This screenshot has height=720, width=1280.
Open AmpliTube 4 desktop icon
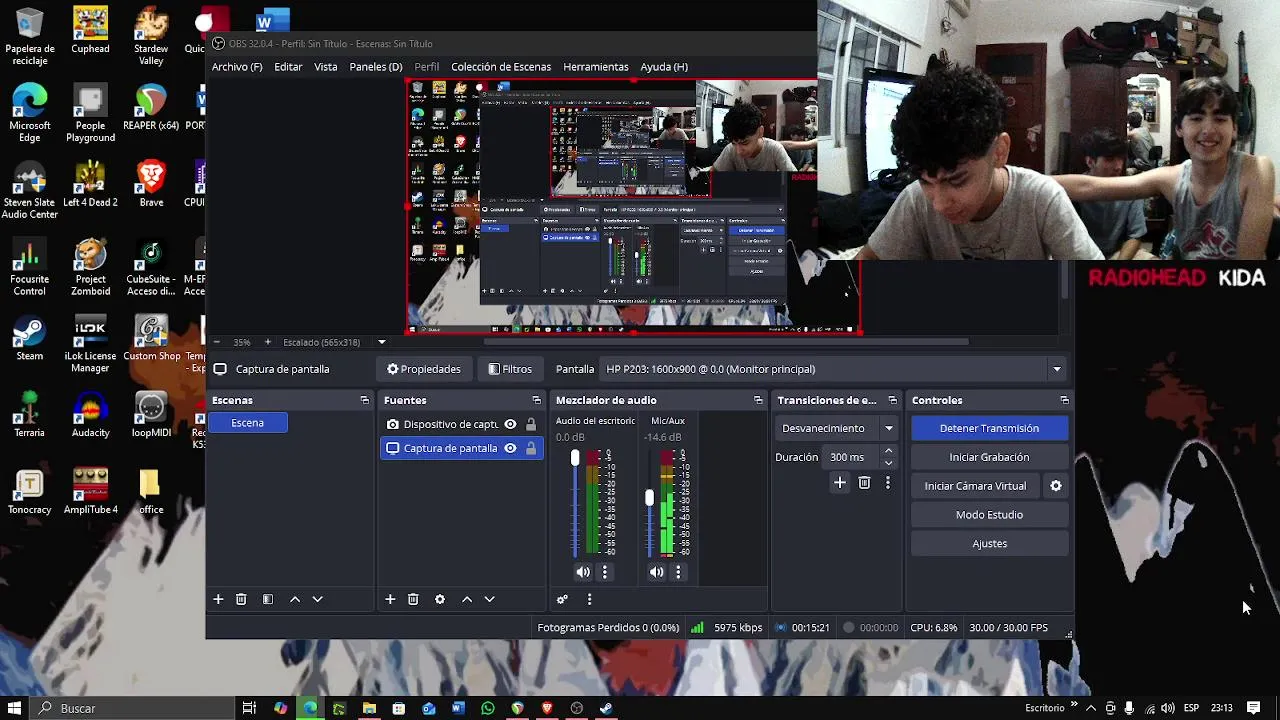(90, 491)
